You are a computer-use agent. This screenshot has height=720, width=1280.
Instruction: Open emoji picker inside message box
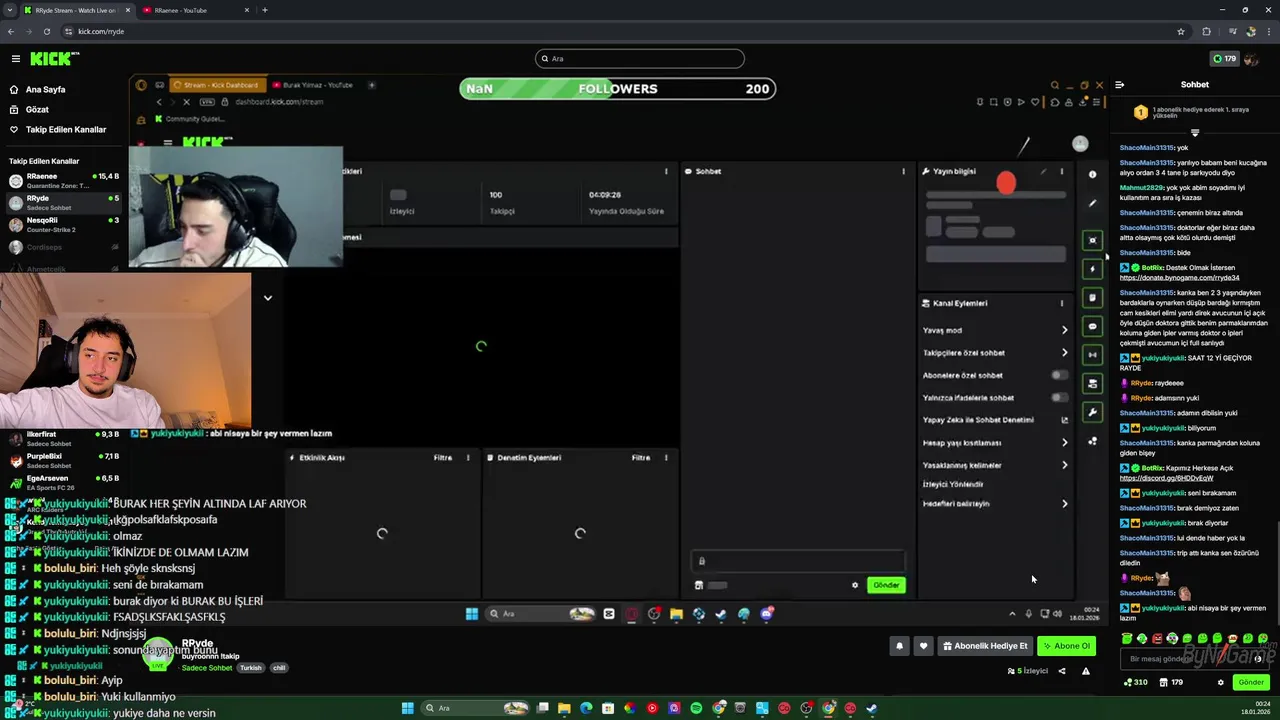(x=1258, y=659)
